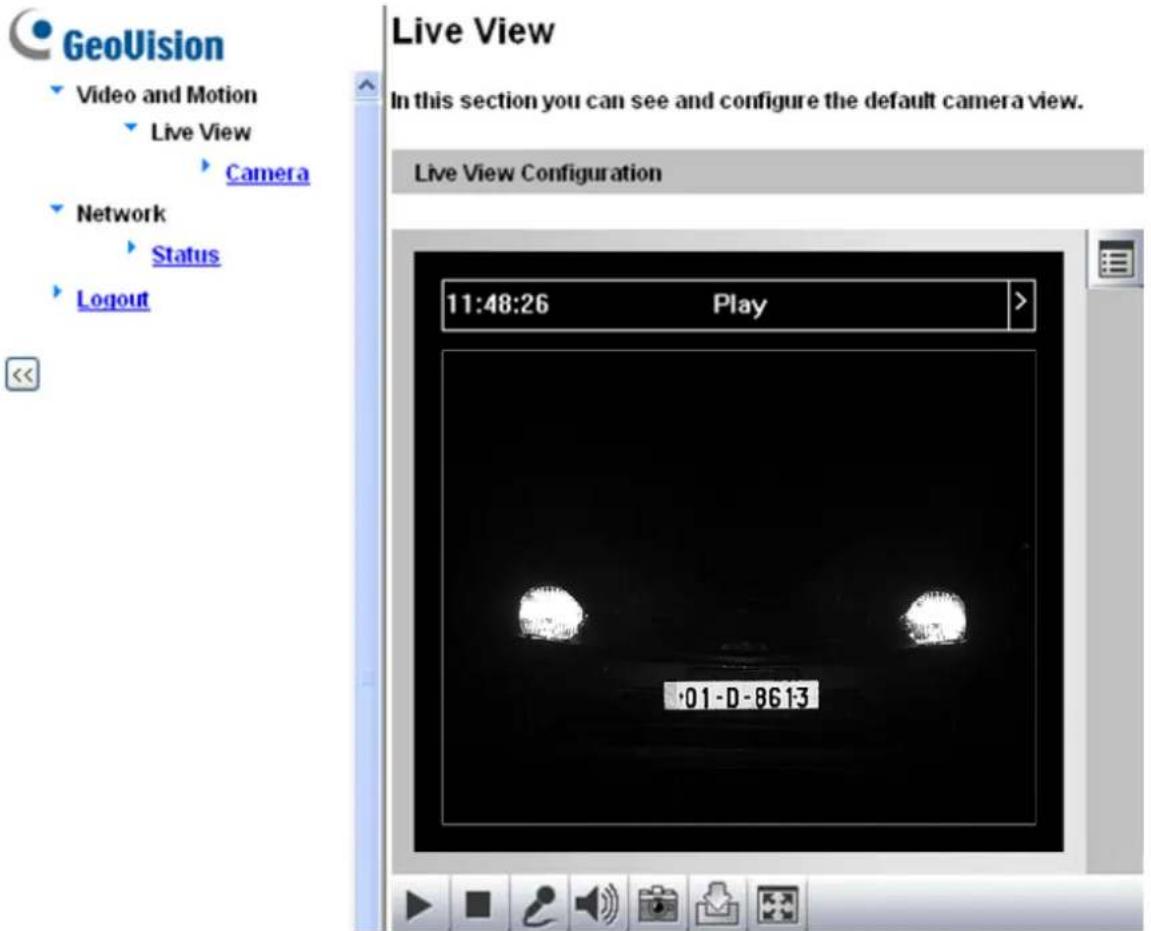The width and height of the screenshot is (1151, 931).
Task: Click the file save download icon
Action: coord(716,905)
